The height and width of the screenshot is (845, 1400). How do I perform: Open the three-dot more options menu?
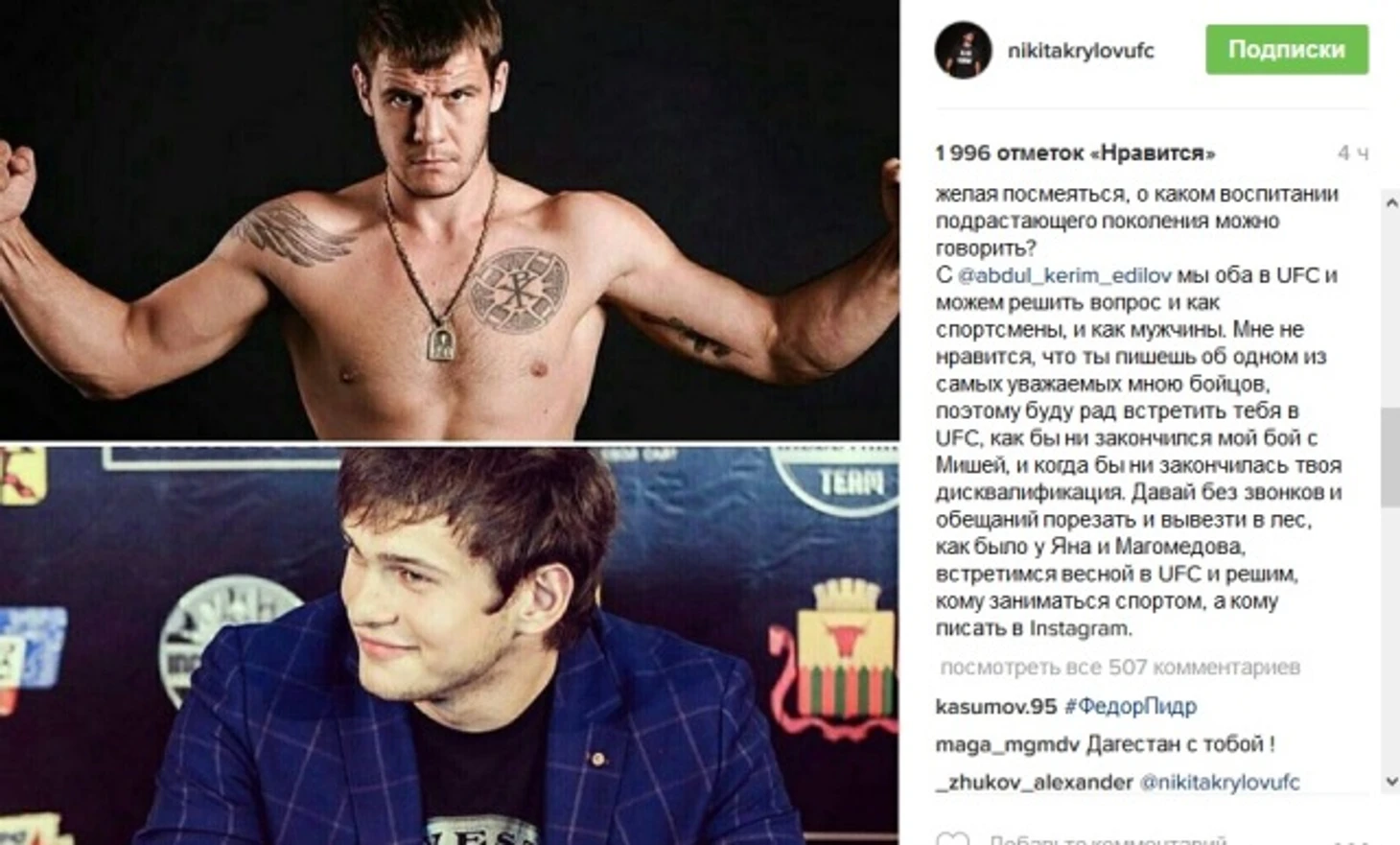1352,841
